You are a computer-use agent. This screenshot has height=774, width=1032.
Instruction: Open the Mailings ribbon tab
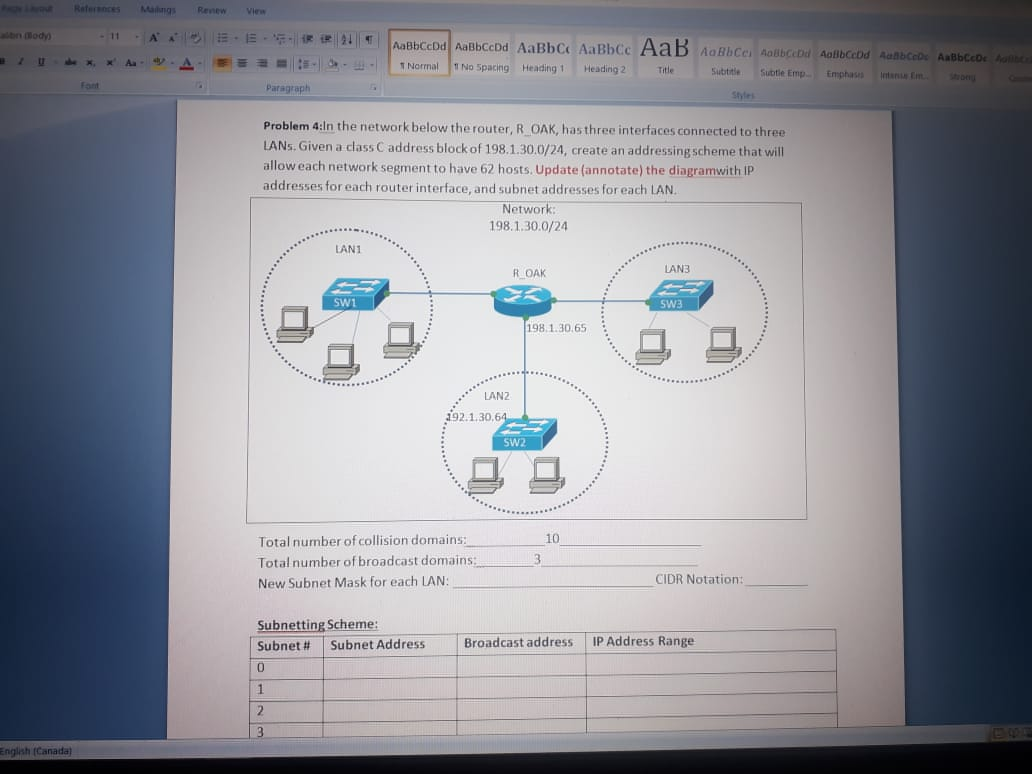click(x=158, y=8)
